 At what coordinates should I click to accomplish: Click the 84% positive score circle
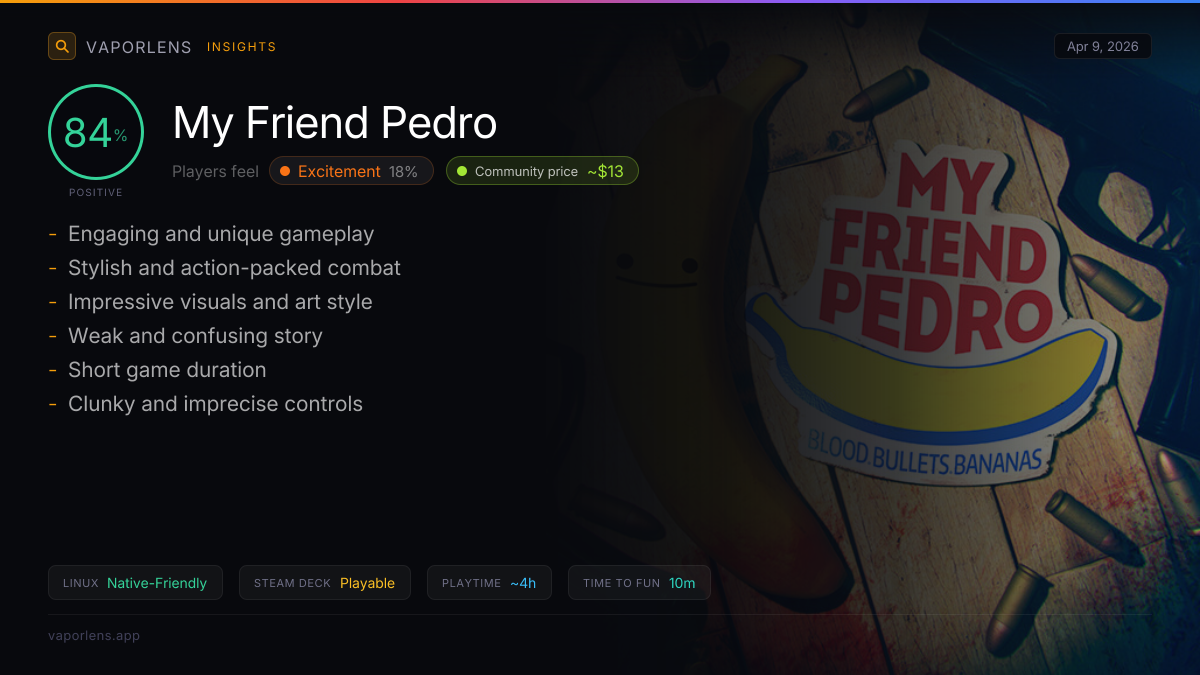pos(96,132)
